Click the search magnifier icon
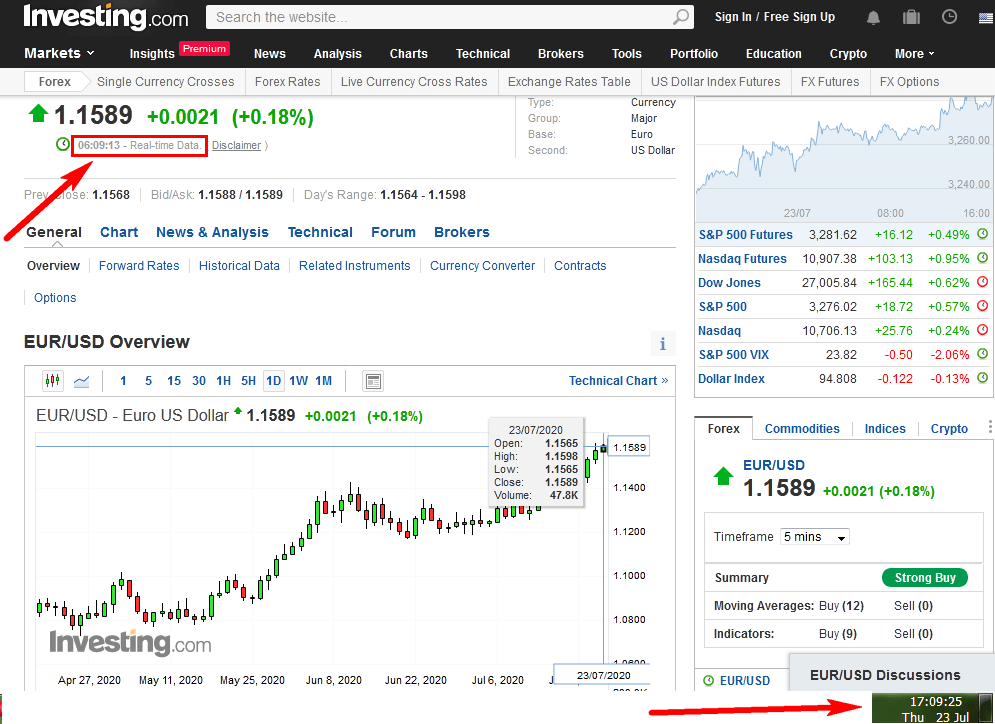Viewport: 995px width, 724px height. (680, 16)
